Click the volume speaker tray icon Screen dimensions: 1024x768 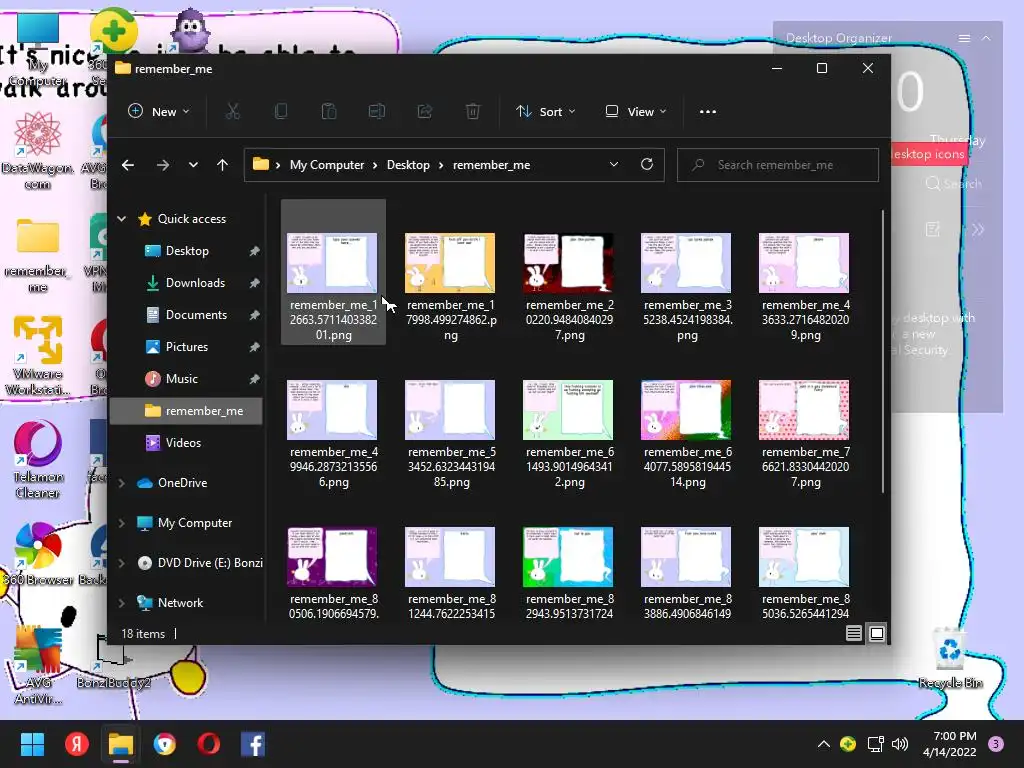coord(900,744)
